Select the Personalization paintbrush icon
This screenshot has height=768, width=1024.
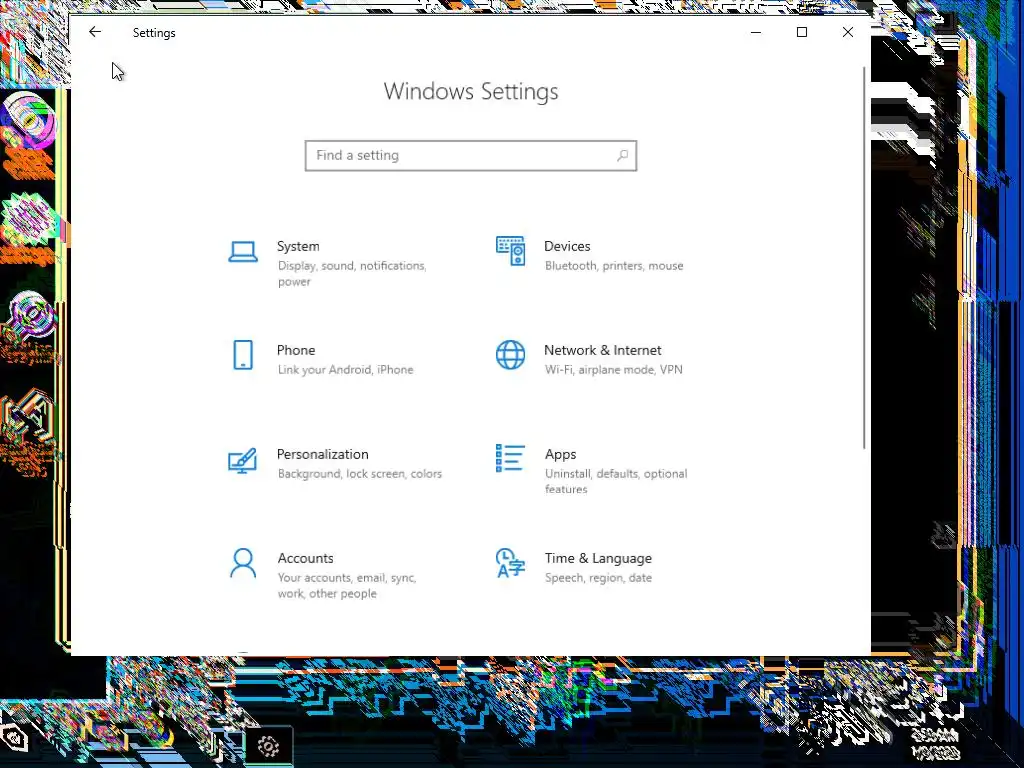pos(243,460)
